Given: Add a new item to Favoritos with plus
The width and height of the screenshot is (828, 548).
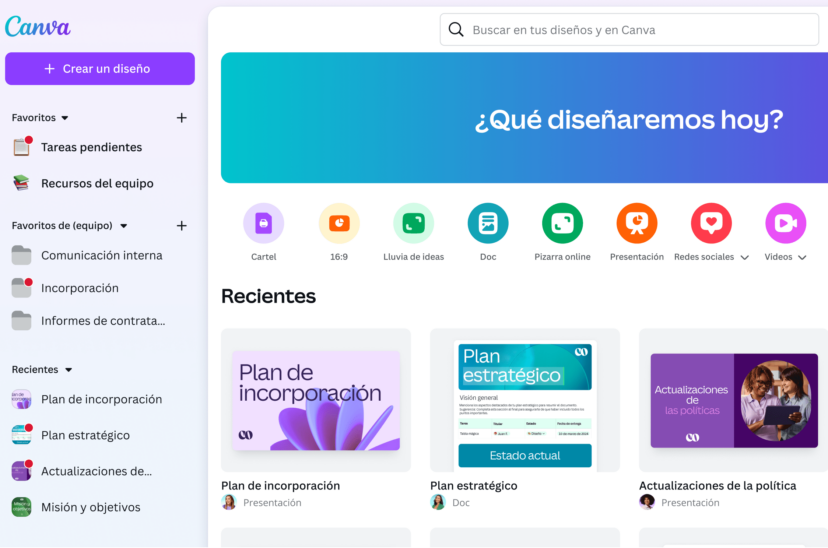Looking at the screenshot, I should (182, 118).
